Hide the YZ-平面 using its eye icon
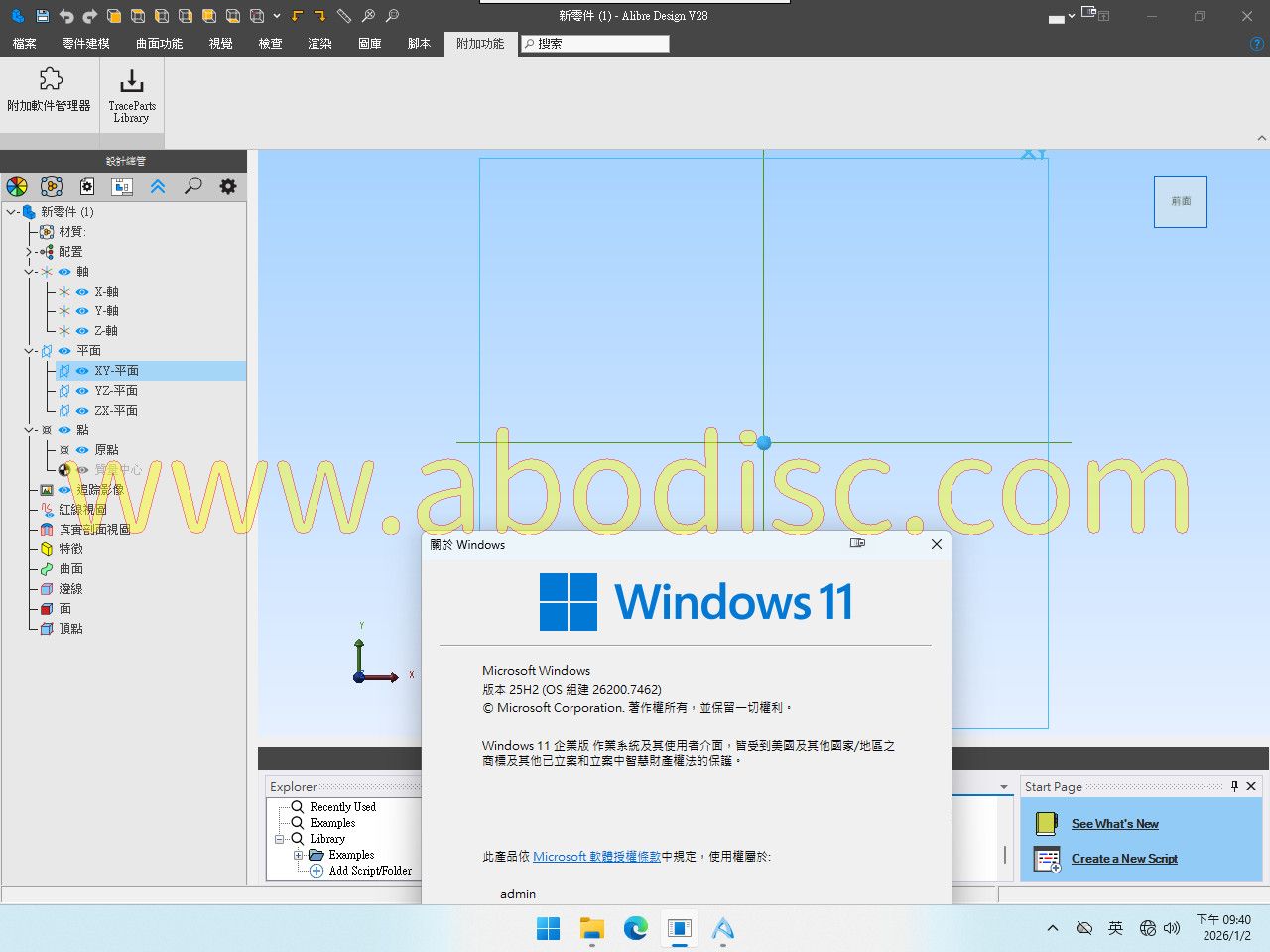1270x952 pixels. pyautogui.click(x=82, y=391)
